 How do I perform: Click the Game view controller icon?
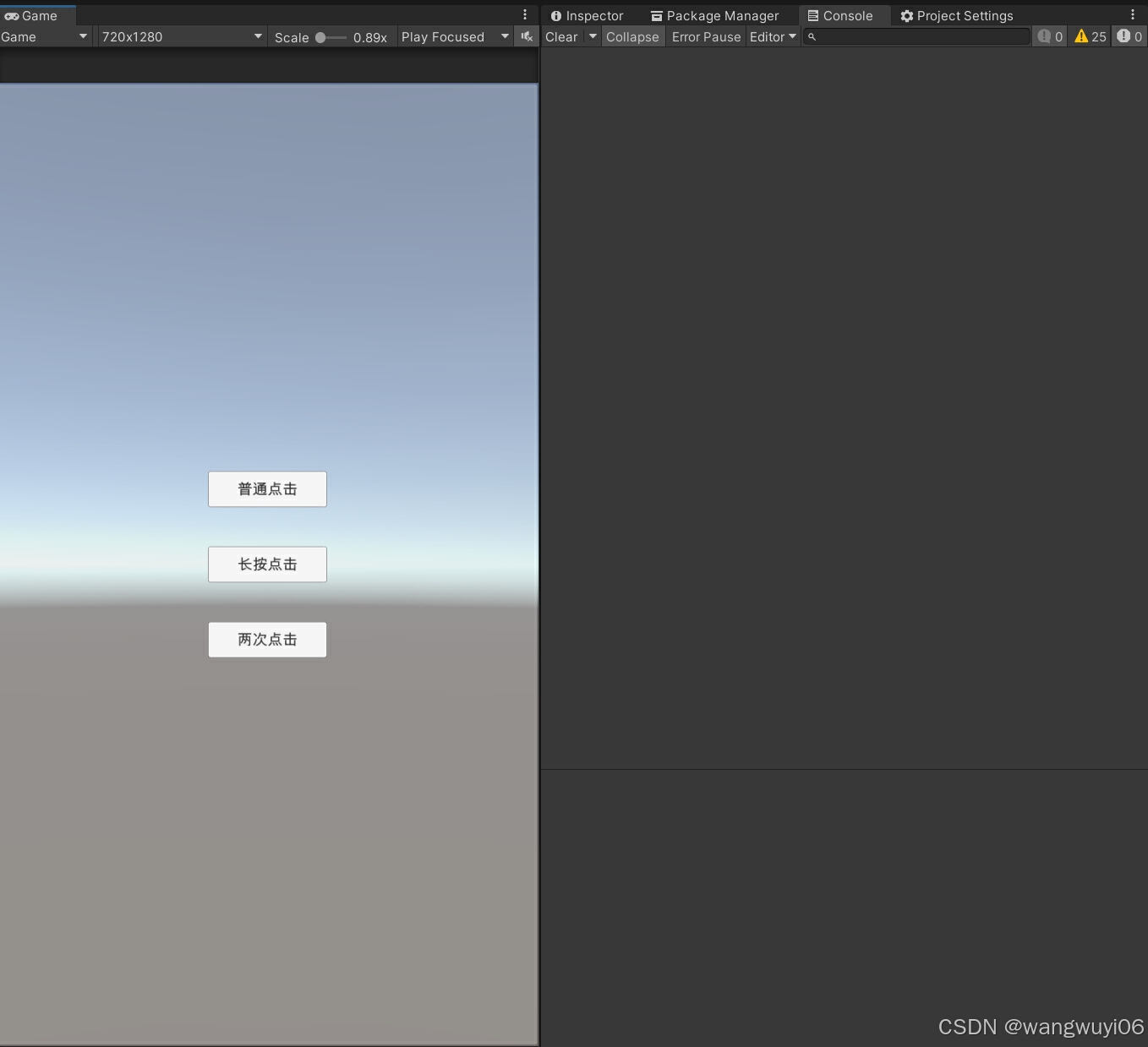point(13,15)
